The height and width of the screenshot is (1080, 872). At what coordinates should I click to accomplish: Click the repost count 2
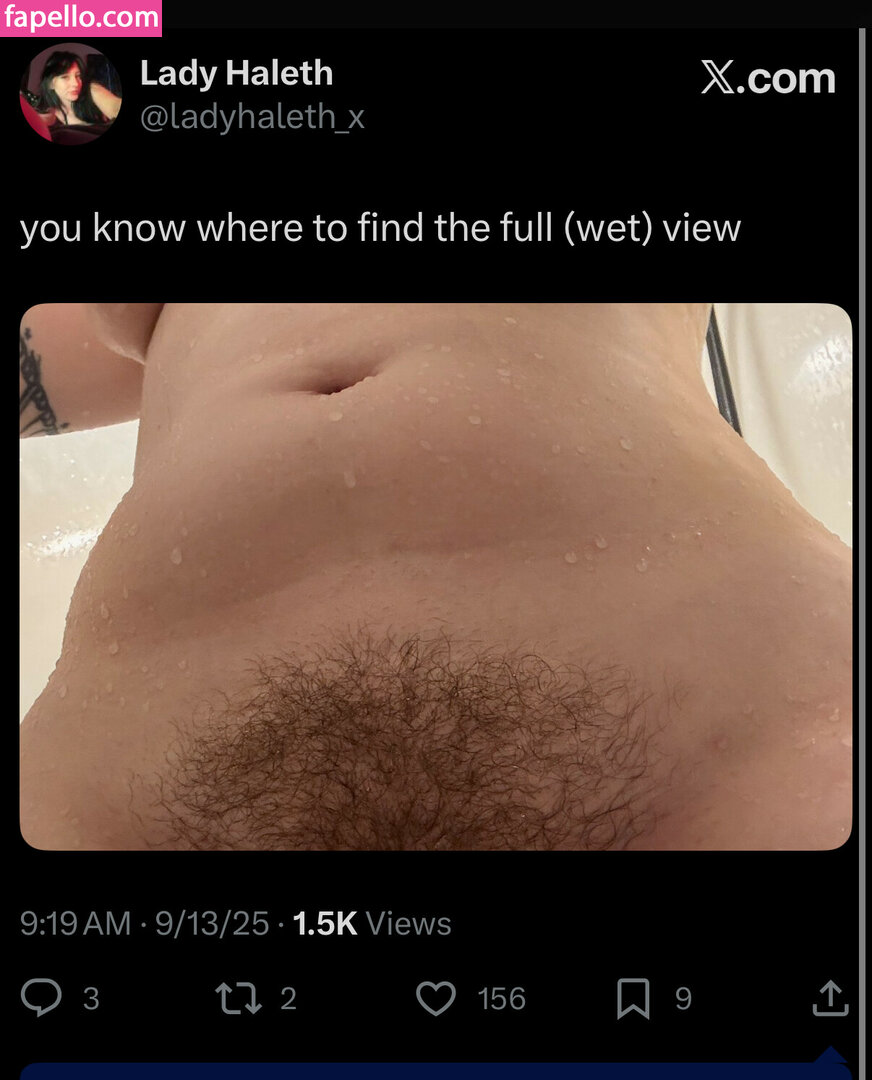pyautogui.click(x=289, y=999)
